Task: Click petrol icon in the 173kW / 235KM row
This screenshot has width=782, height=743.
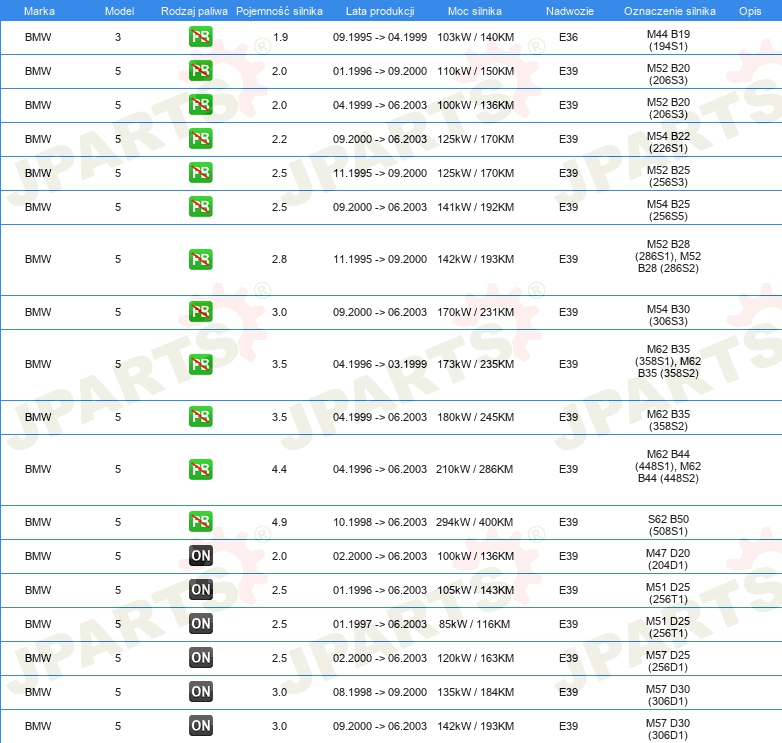Action: 200,364
